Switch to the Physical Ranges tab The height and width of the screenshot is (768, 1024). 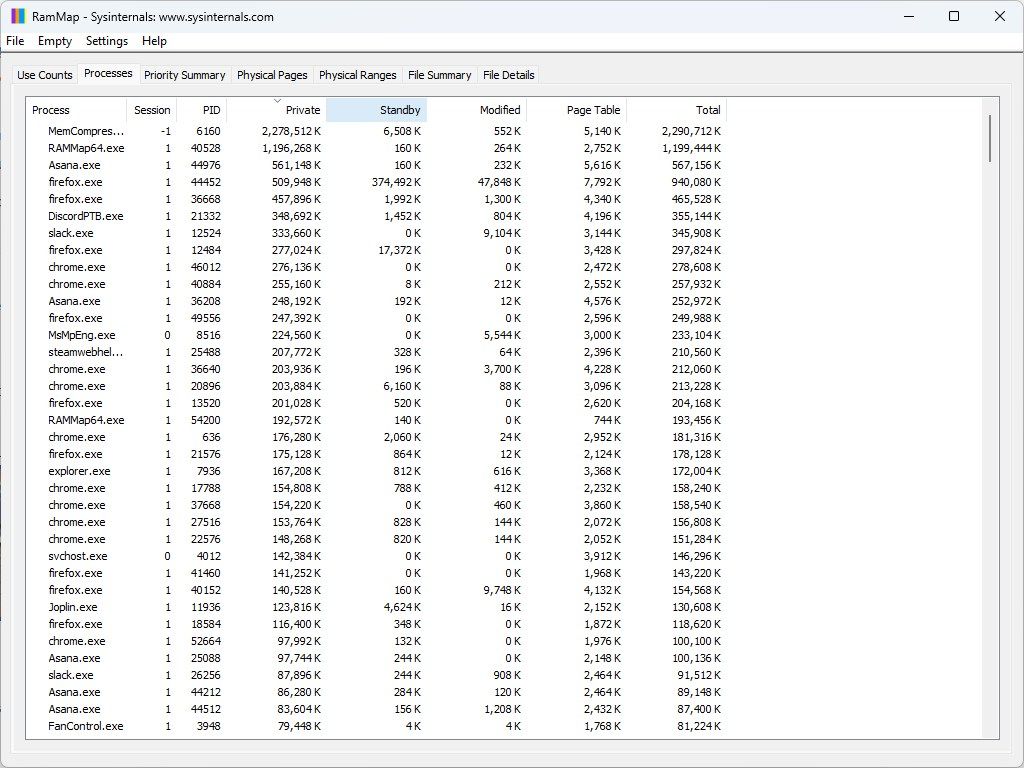pos(357,75)
